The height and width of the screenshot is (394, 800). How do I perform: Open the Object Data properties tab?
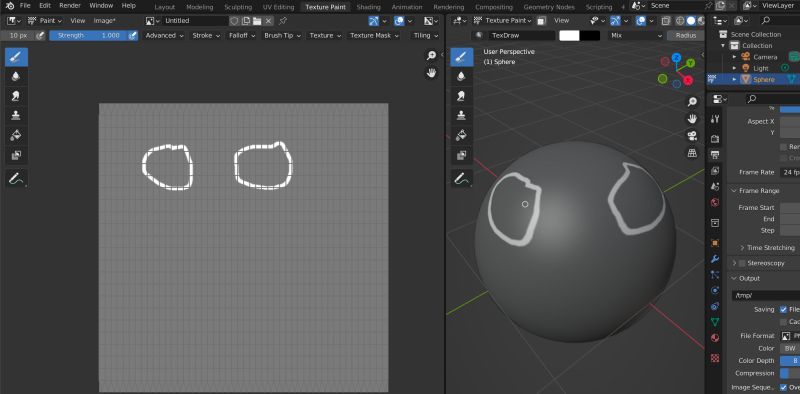coord(715,322)
